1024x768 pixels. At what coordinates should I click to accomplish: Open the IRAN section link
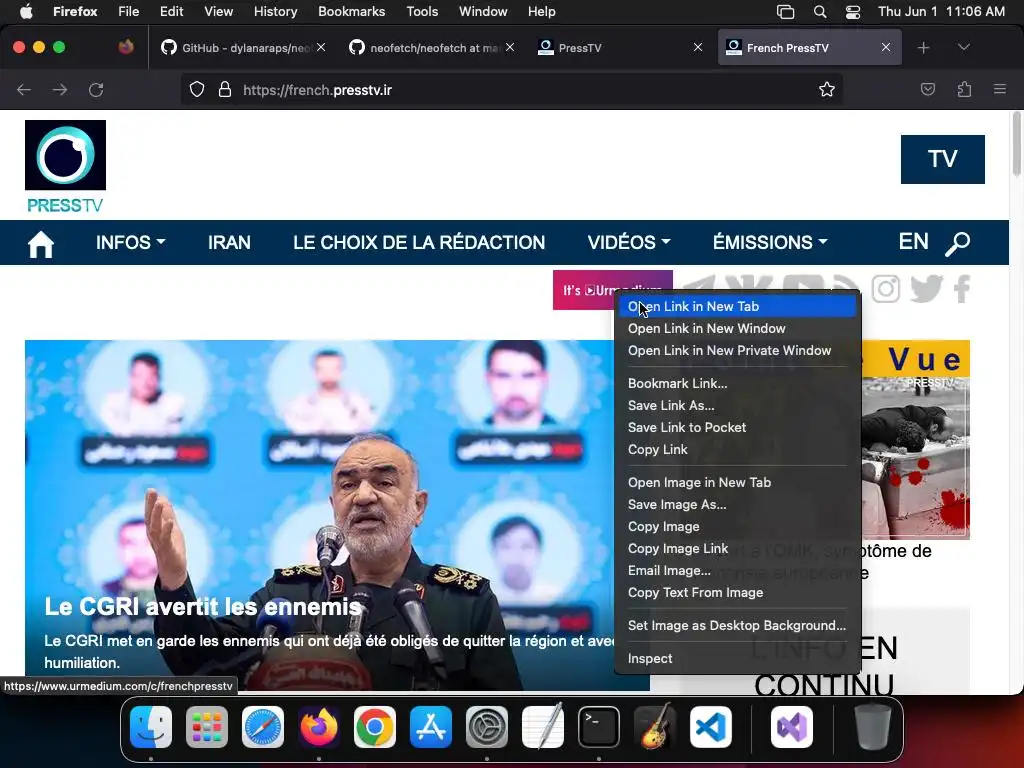click(229, 242)
